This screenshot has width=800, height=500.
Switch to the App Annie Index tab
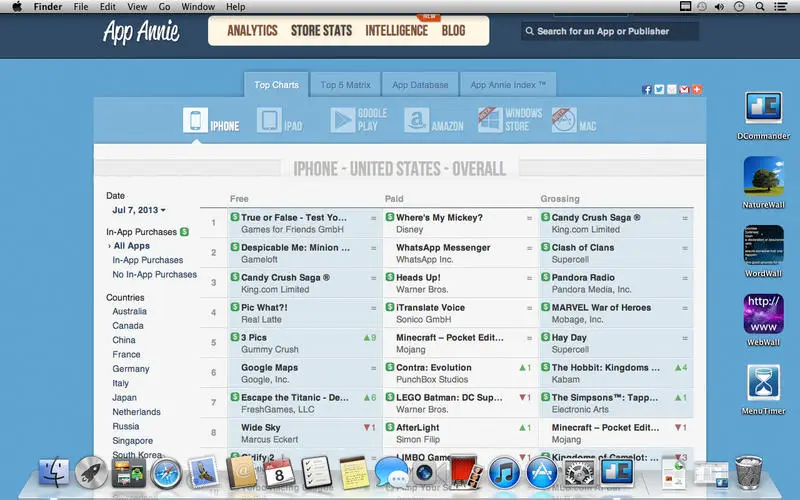508,85
